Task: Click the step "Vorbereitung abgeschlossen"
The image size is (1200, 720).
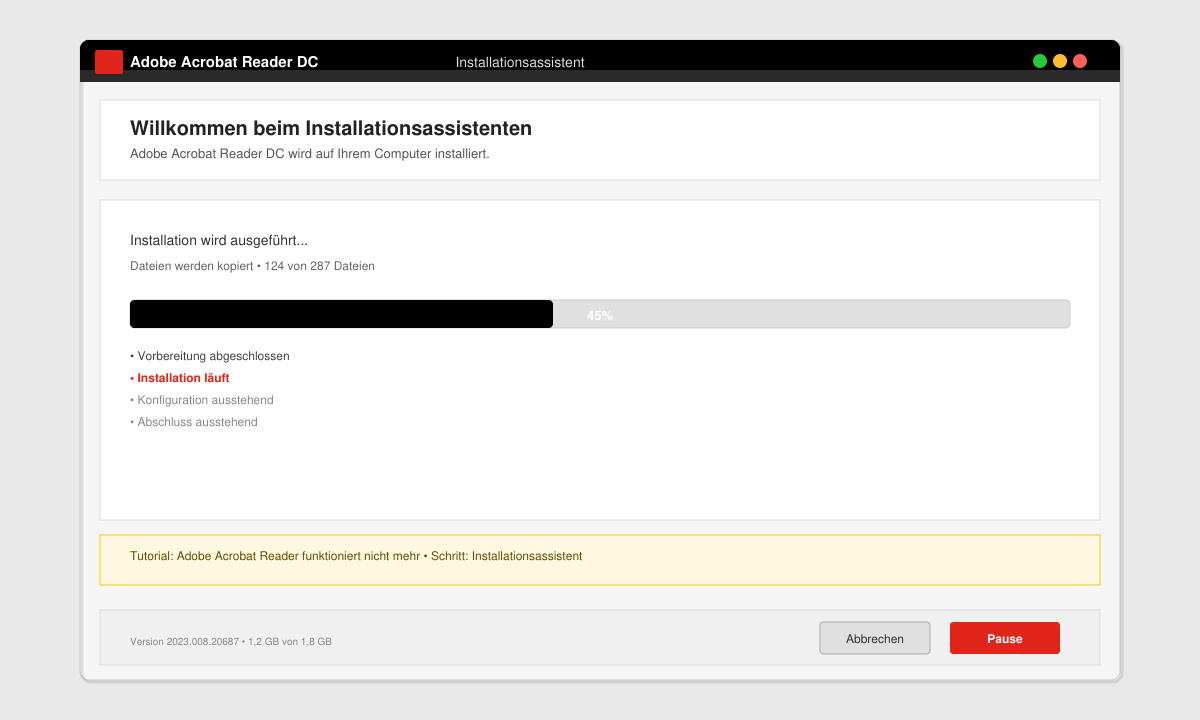Action: click(x=210, y=356)
